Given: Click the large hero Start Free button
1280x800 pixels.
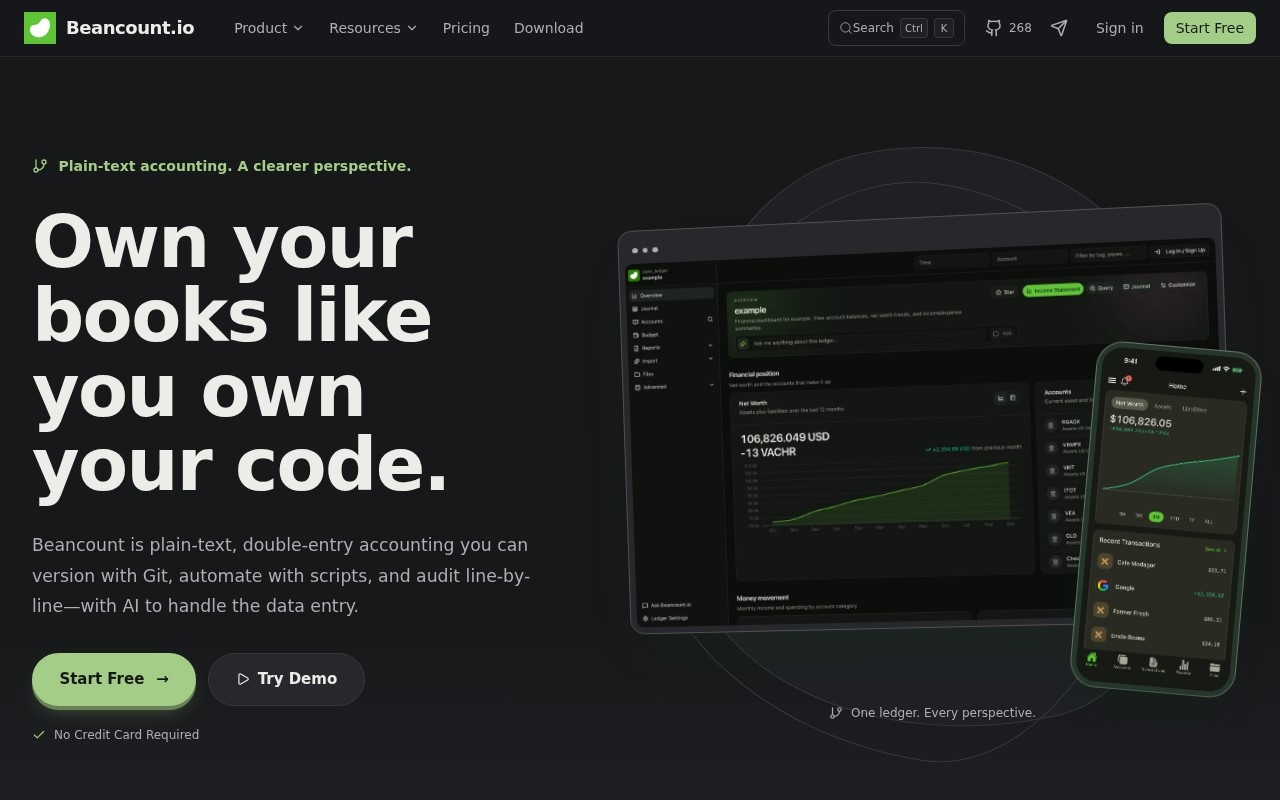Looking at the screenshot, I should (114, 679).
